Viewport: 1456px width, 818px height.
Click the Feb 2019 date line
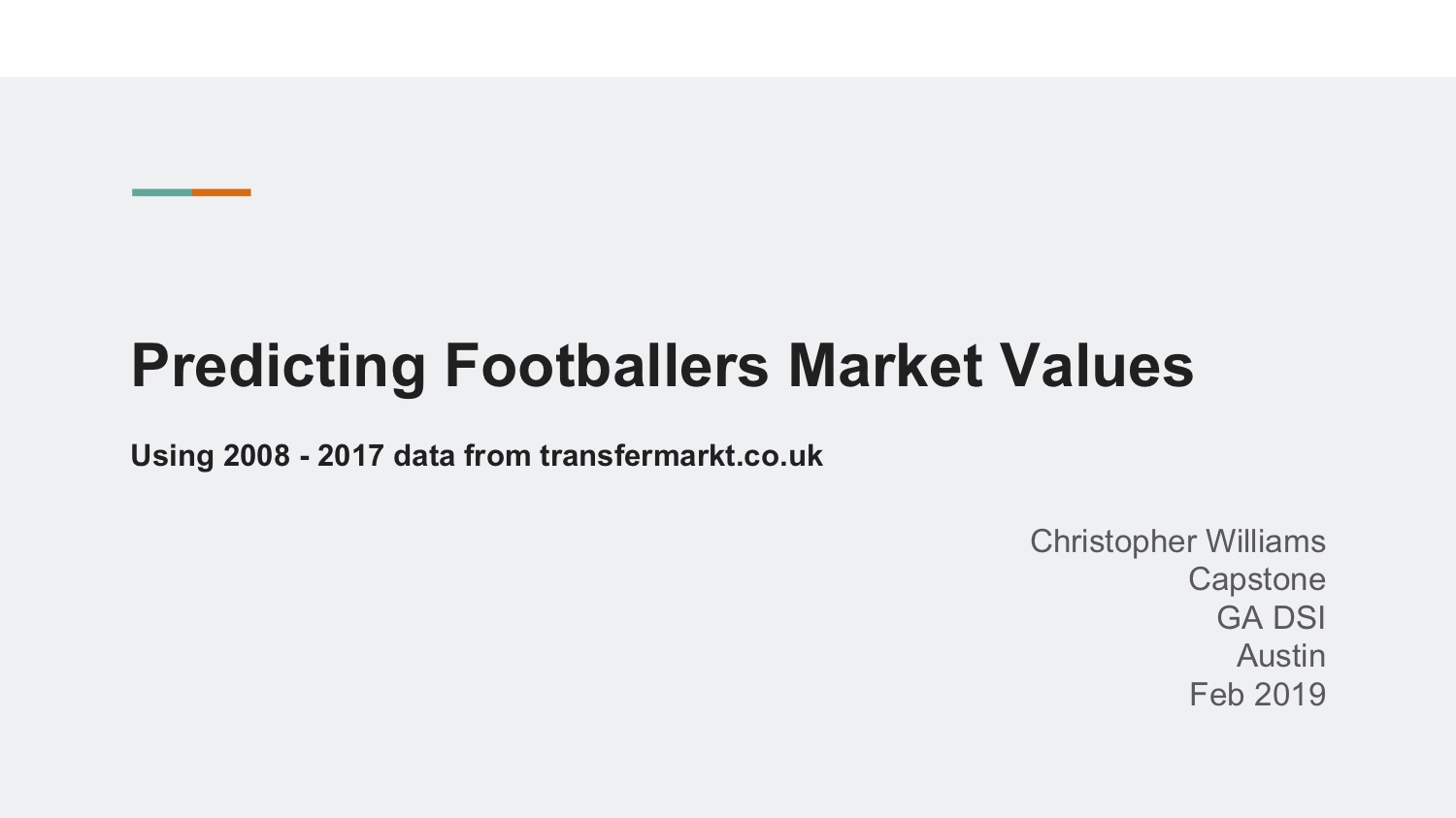(1257, 694)
